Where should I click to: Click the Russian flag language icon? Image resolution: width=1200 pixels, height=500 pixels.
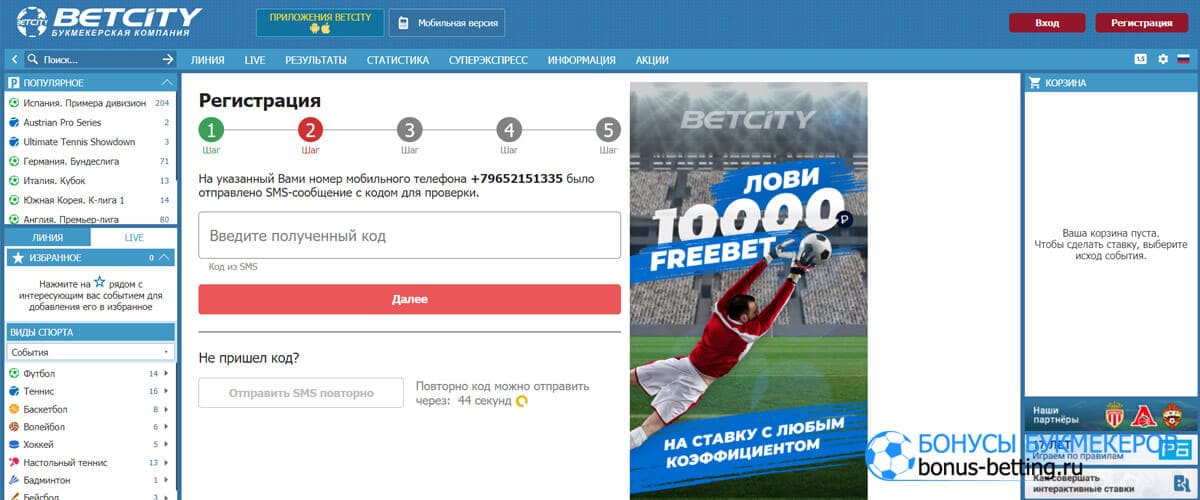click(1183, 59)
